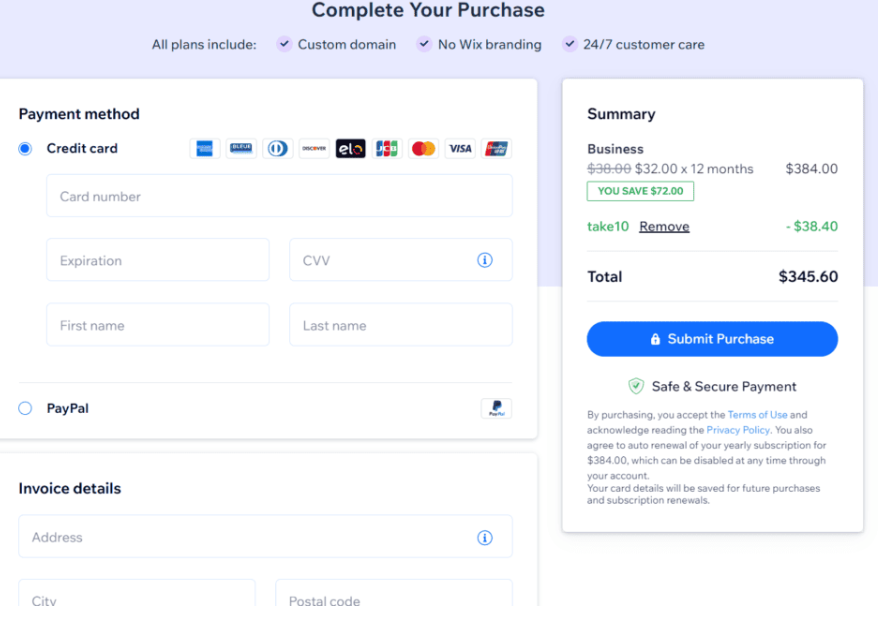Open the Terms of Use link
The height and width of the screenshot is (625, 878).
pyautogui.click(x=757, y=415)
